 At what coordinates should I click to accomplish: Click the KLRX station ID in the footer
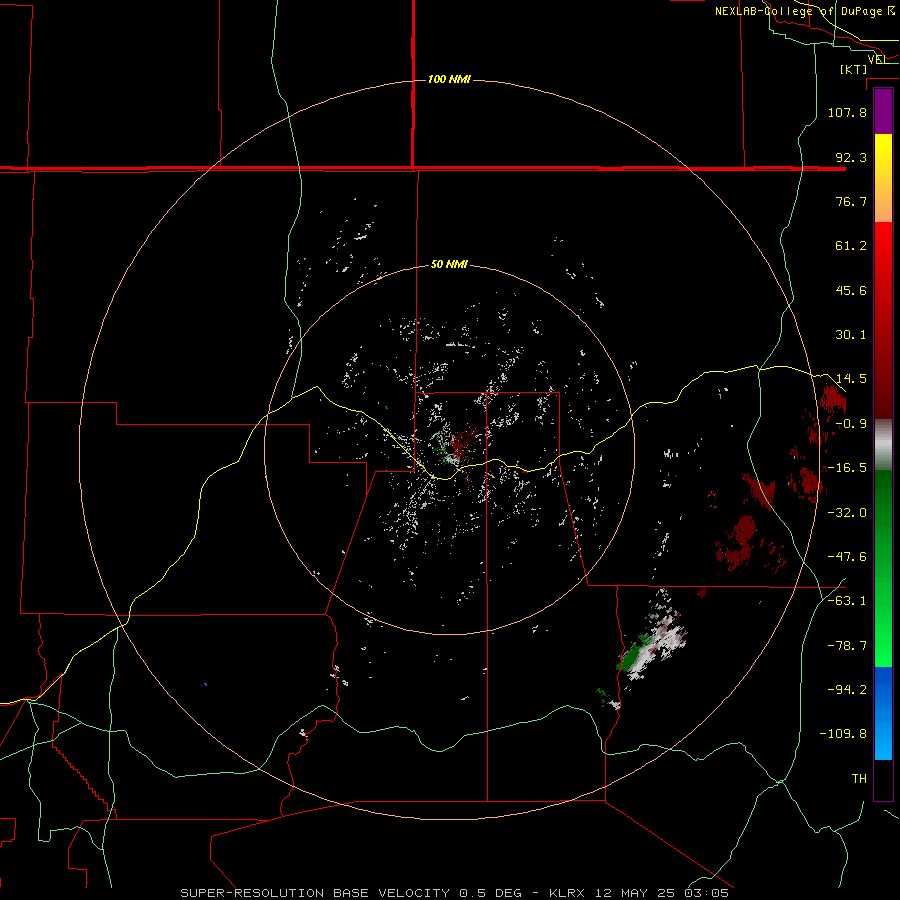568,893
